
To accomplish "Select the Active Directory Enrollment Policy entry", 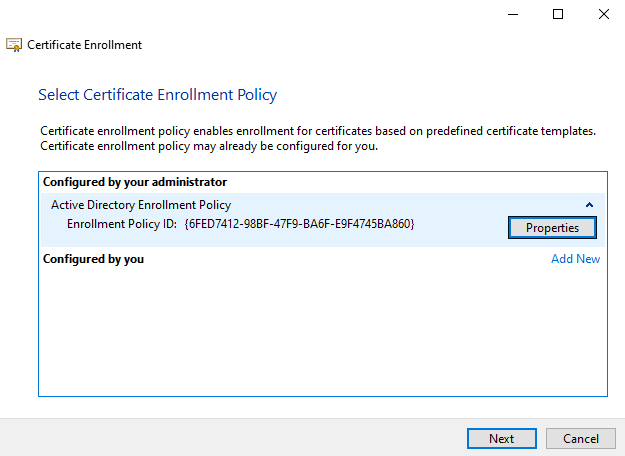I will tap(140, 205).
